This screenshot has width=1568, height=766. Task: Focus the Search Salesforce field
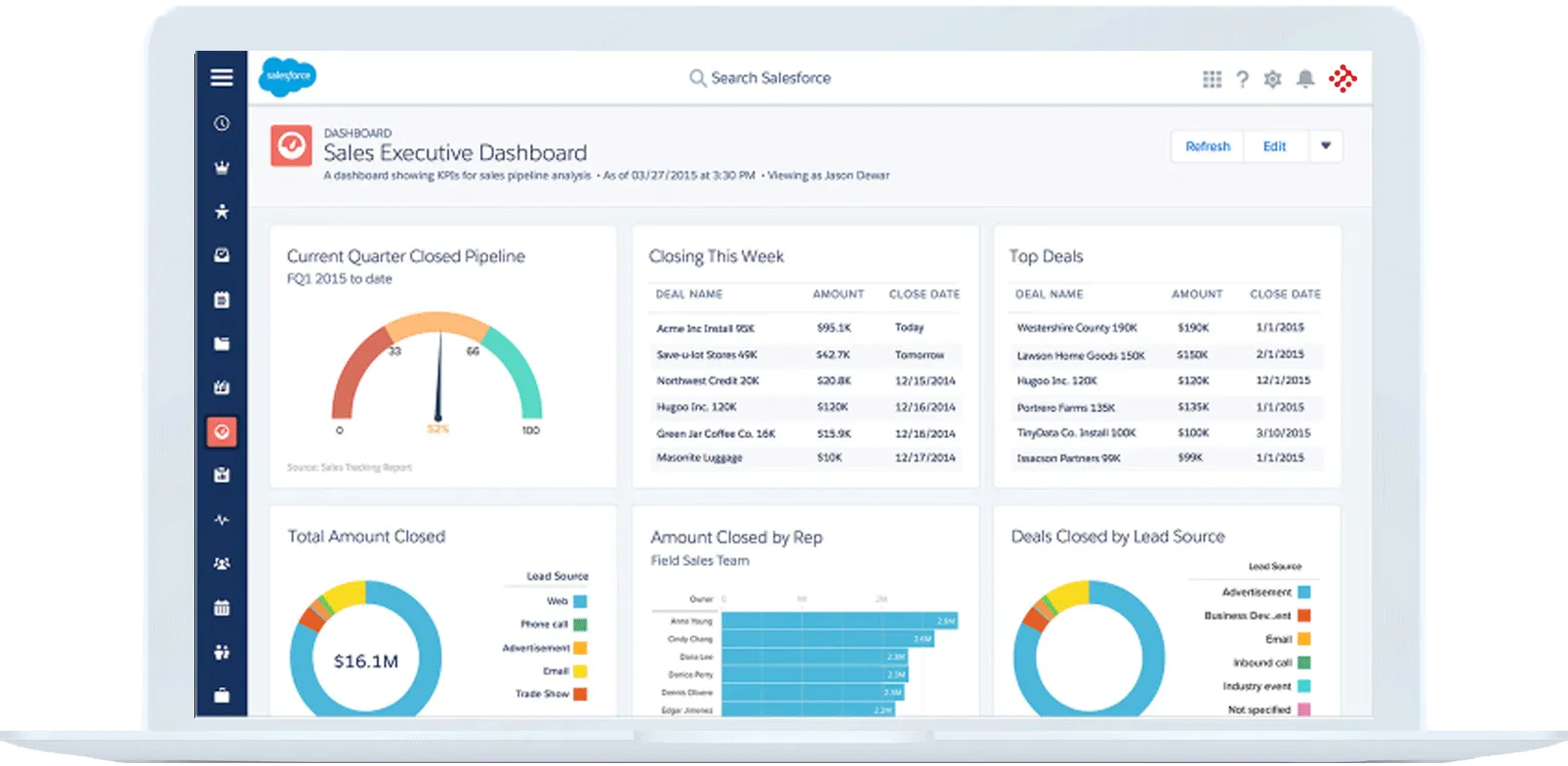(762, 78)
